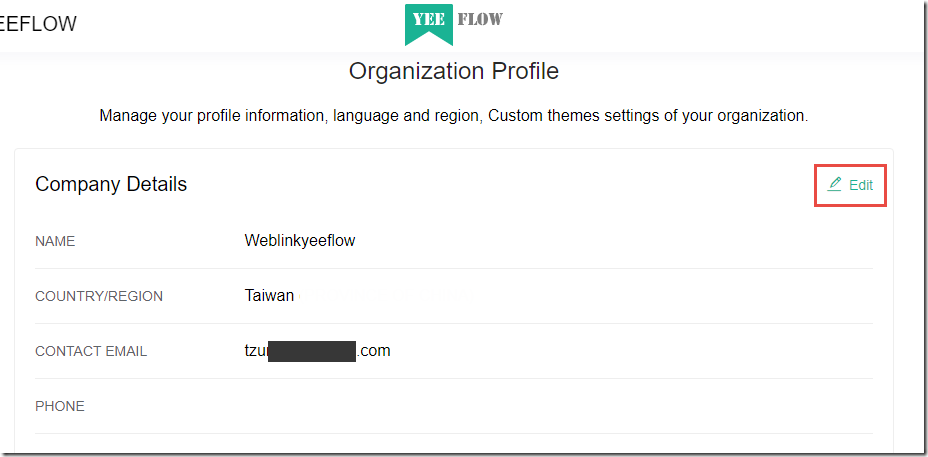Screen dimensions: 928x457
Task: Click the ".com" ending of contact email
Action: click(x=373, y=351)
